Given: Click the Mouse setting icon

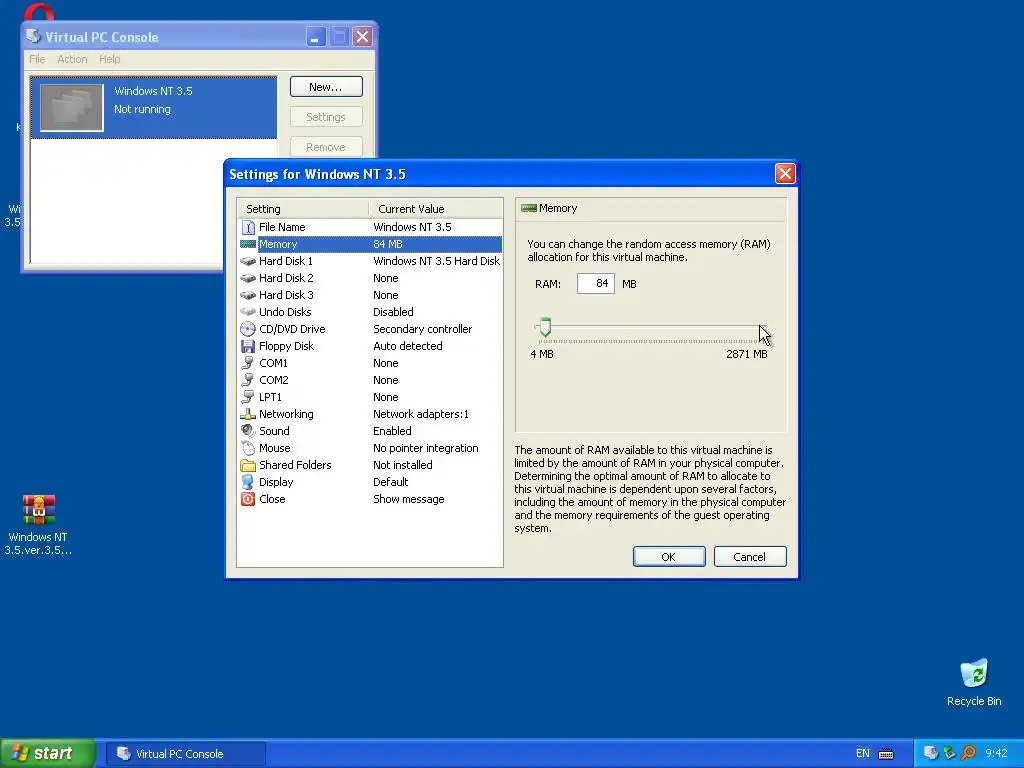Looking at the screenshot, I should tap(248, 448).
